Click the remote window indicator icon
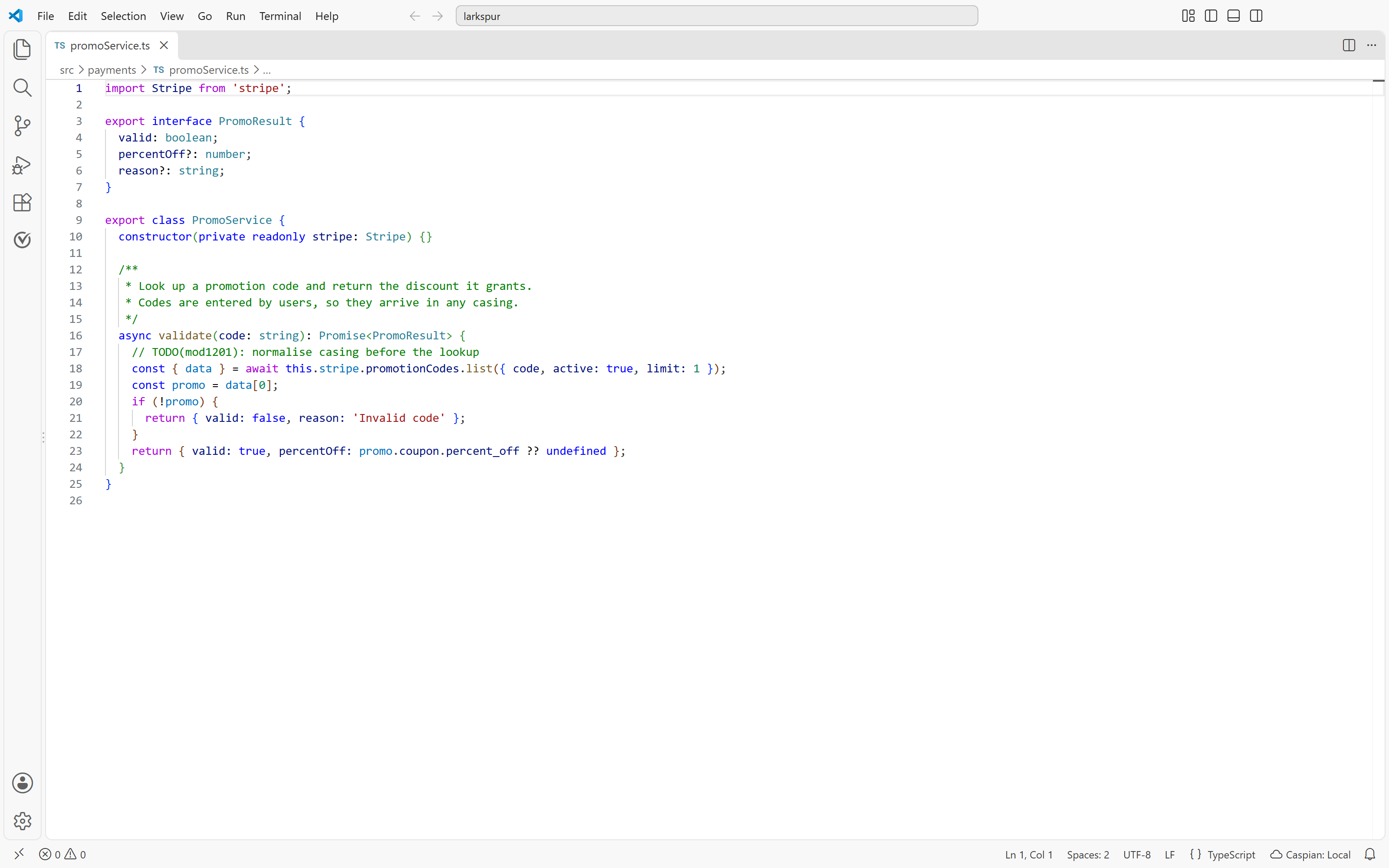 tap(19, 854)
